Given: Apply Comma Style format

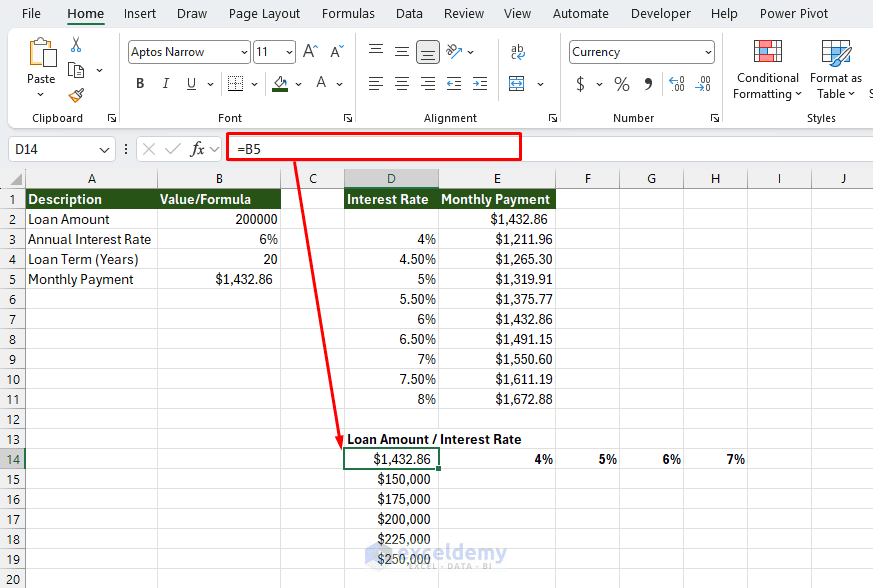Looking at the screenshot, I should pyautogui.click(x=648, y=84).
